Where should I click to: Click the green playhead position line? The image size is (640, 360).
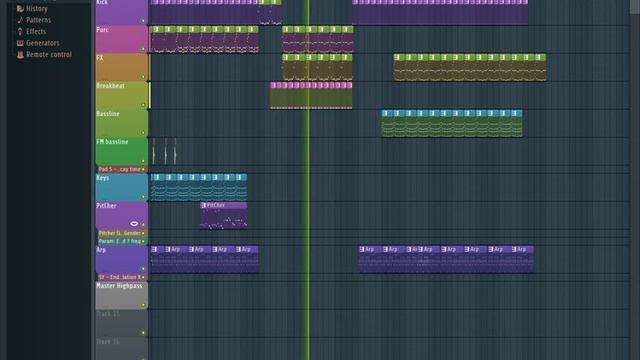click(308, 180)
